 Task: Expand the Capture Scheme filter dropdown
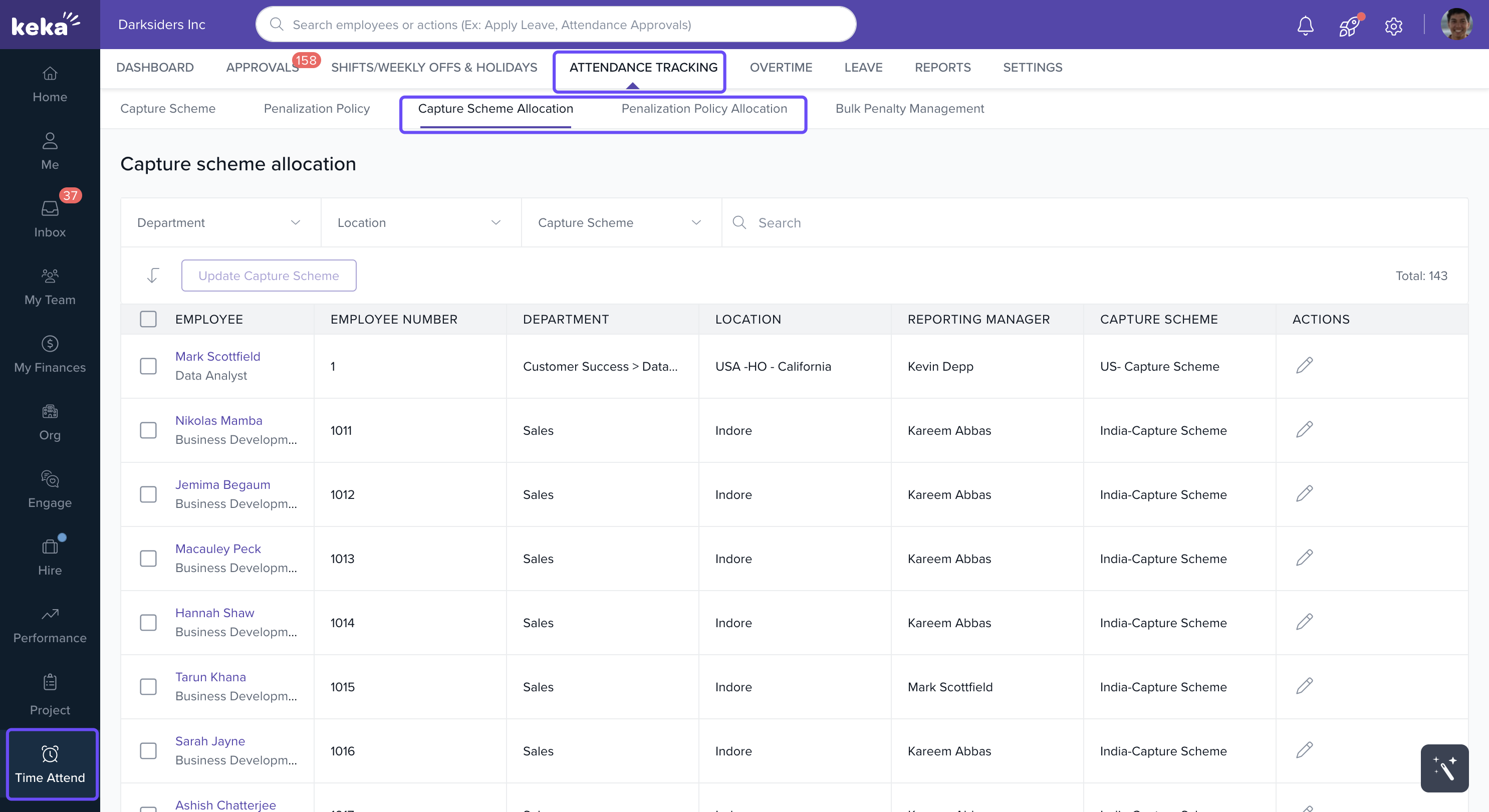point(620,222)
